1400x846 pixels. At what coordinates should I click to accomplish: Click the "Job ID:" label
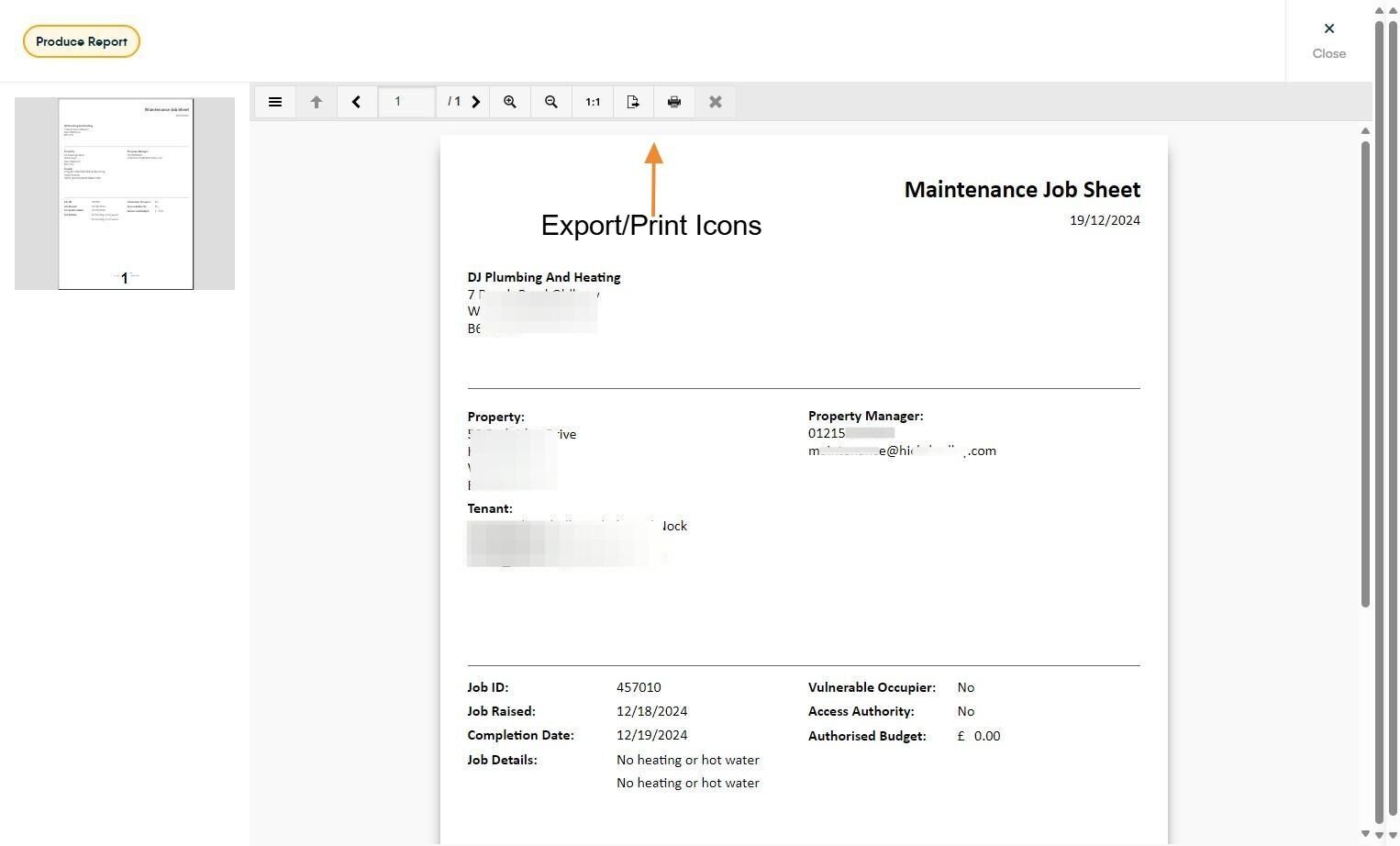(488, 687)
